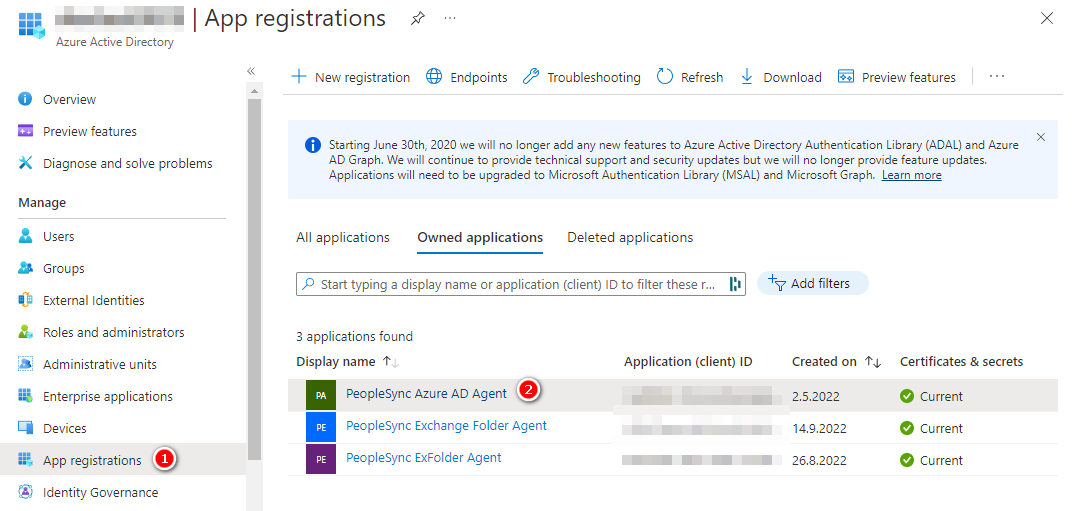
Task: Click the green PA app avatar
Action: (x=321, y=395)
